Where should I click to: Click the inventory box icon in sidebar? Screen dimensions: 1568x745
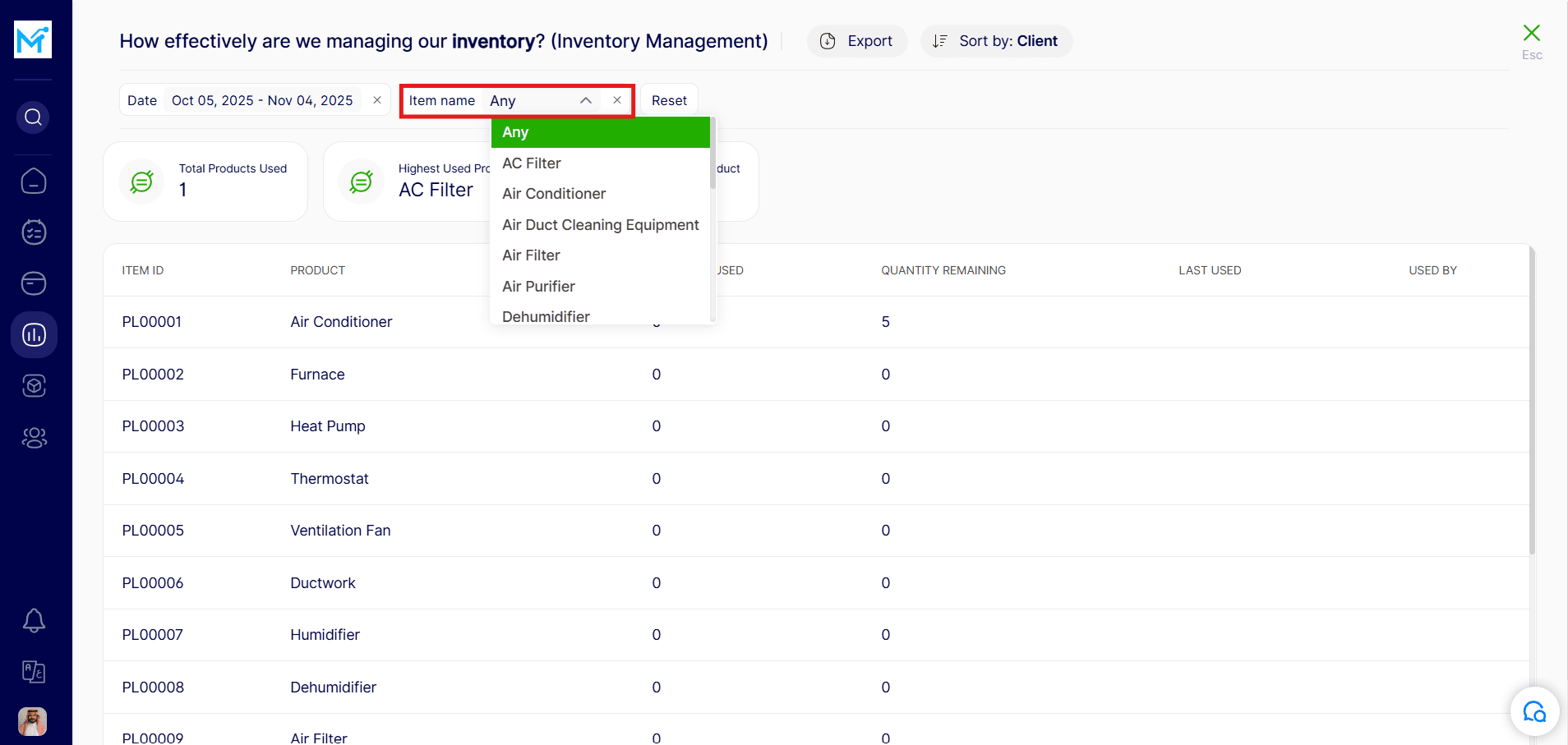pos(34,386)
